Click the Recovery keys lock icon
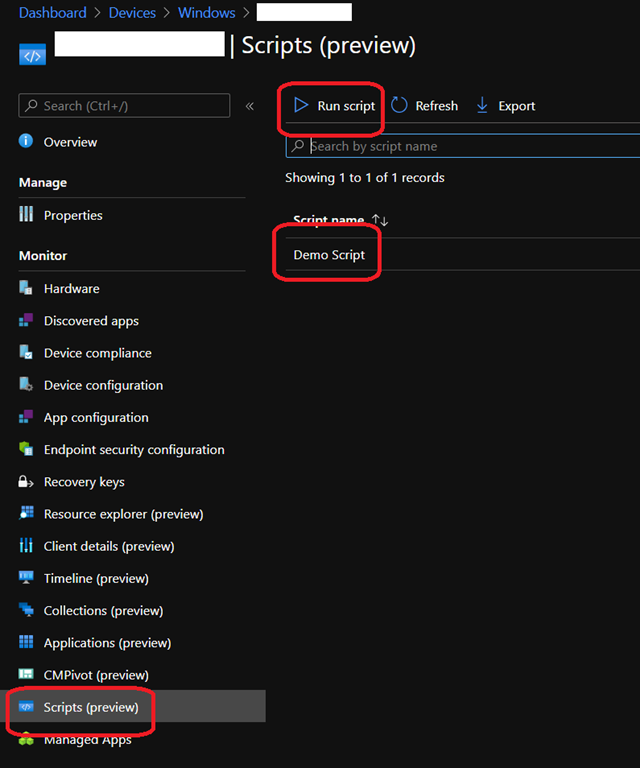Viewport: 640px width, 768px height. pos(26,482)
